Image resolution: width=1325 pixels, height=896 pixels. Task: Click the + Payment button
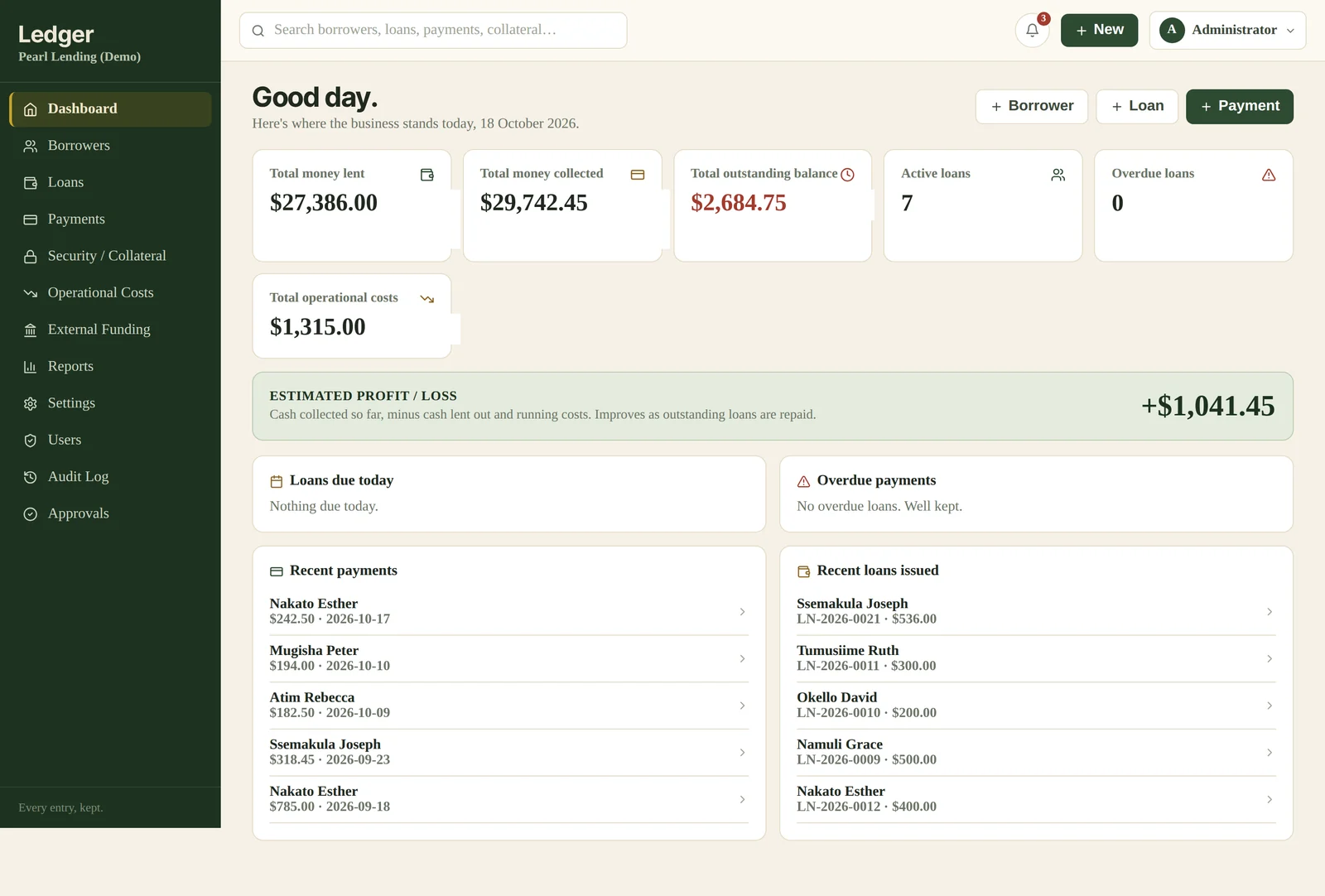(x=1240, y=107)
